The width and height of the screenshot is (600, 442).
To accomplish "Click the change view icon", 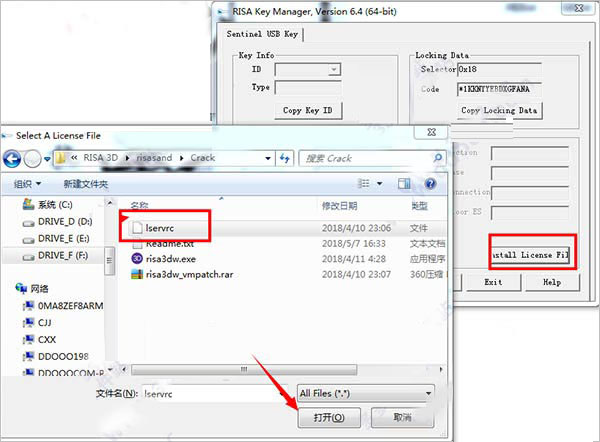I will click(x=364, y=184).
